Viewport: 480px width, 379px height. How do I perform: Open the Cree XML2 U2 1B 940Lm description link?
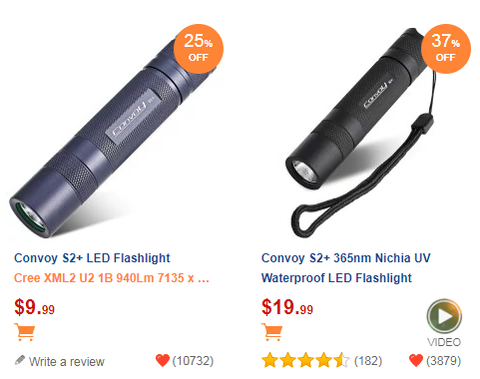point(112,278)
